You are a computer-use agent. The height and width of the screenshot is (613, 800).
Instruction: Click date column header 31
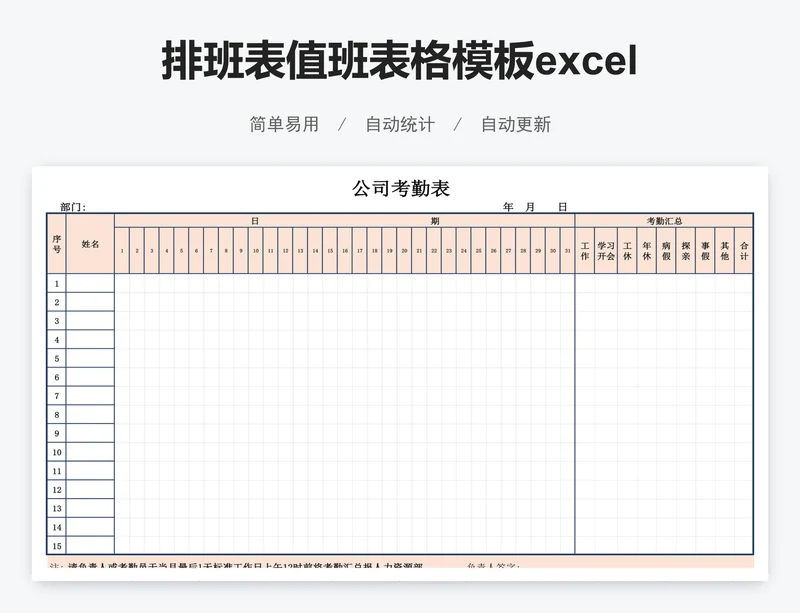coord(567,251)
